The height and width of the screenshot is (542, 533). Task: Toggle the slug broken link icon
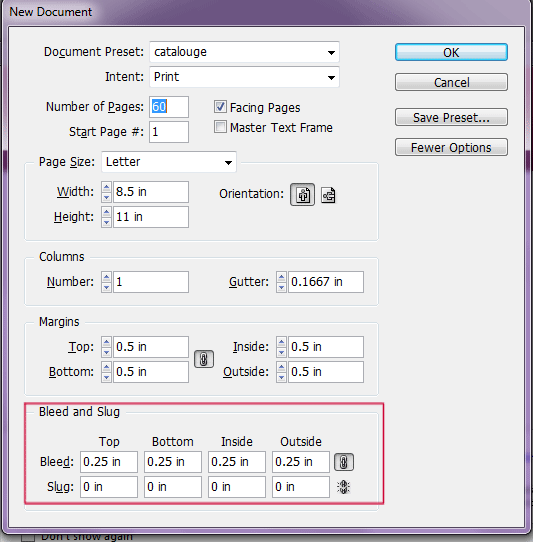[343, 487]
